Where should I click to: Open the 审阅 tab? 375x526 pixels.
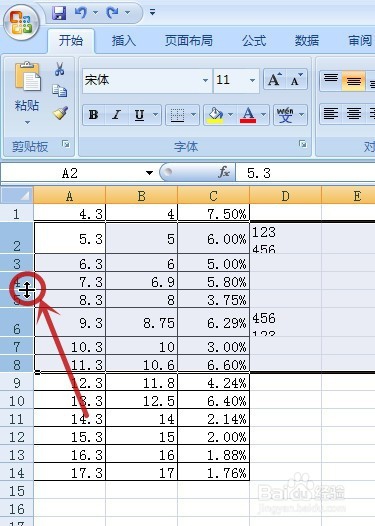pos(360,41)
